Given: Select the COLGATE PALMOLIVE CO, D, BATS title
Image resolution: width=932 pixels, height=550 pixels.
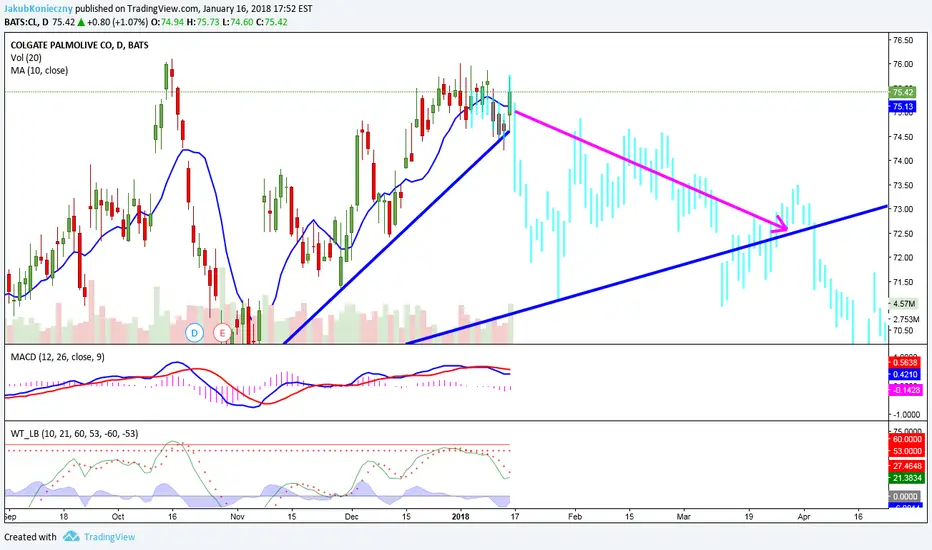Looking at the screenshot, I should pos(80,45).
